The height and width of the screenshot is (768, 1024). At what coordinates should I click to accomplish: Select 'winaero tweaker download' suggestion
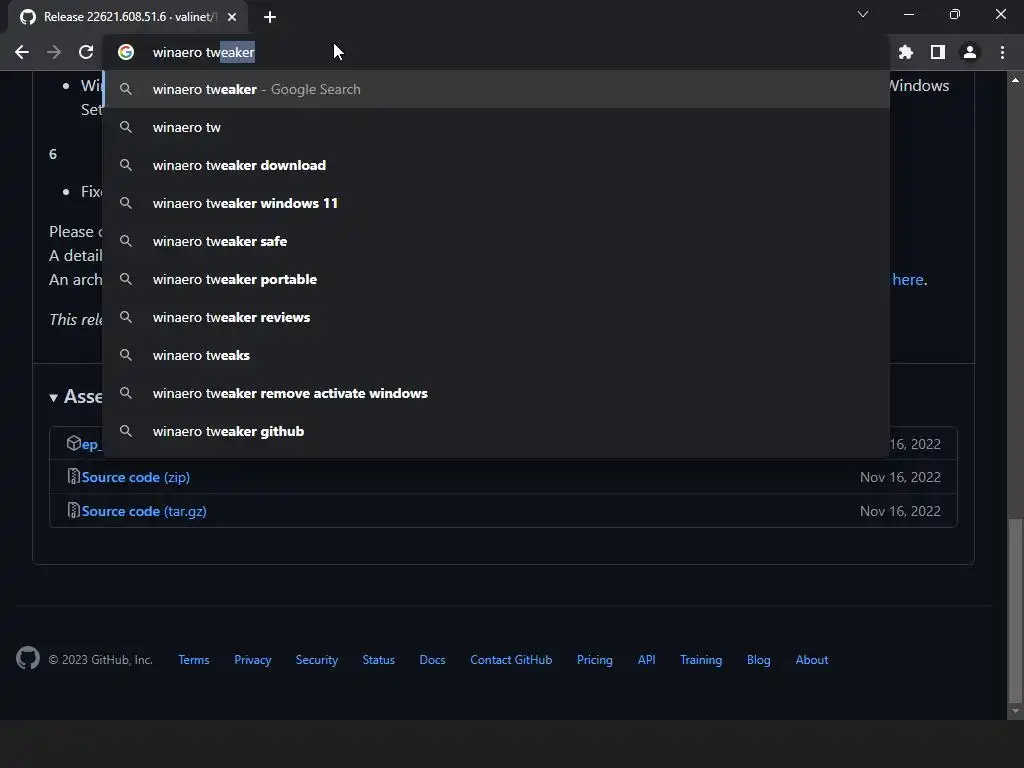click(x=496, y=165)
